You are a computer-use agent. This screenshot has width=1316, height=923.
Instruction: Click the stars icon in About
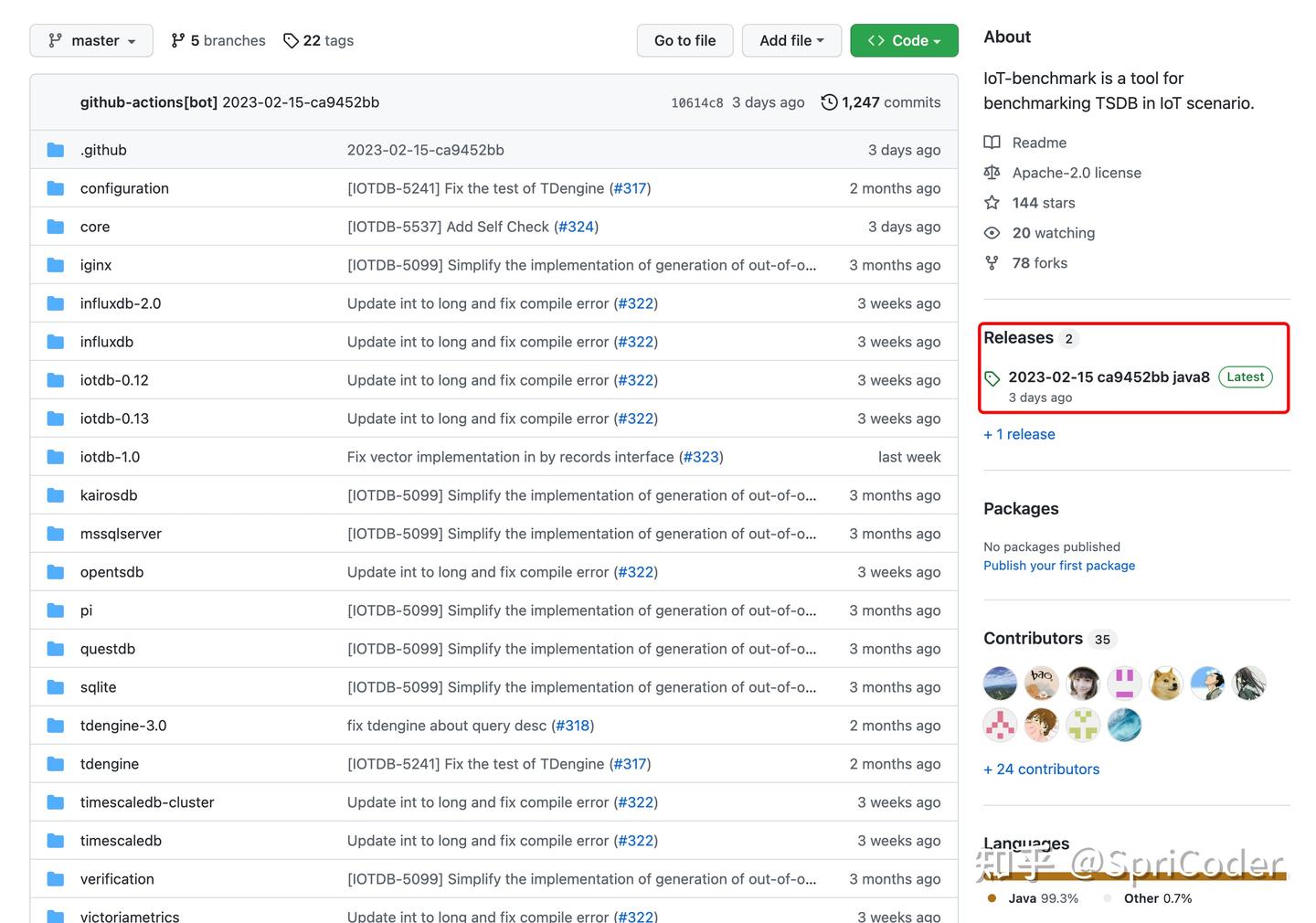992,203
